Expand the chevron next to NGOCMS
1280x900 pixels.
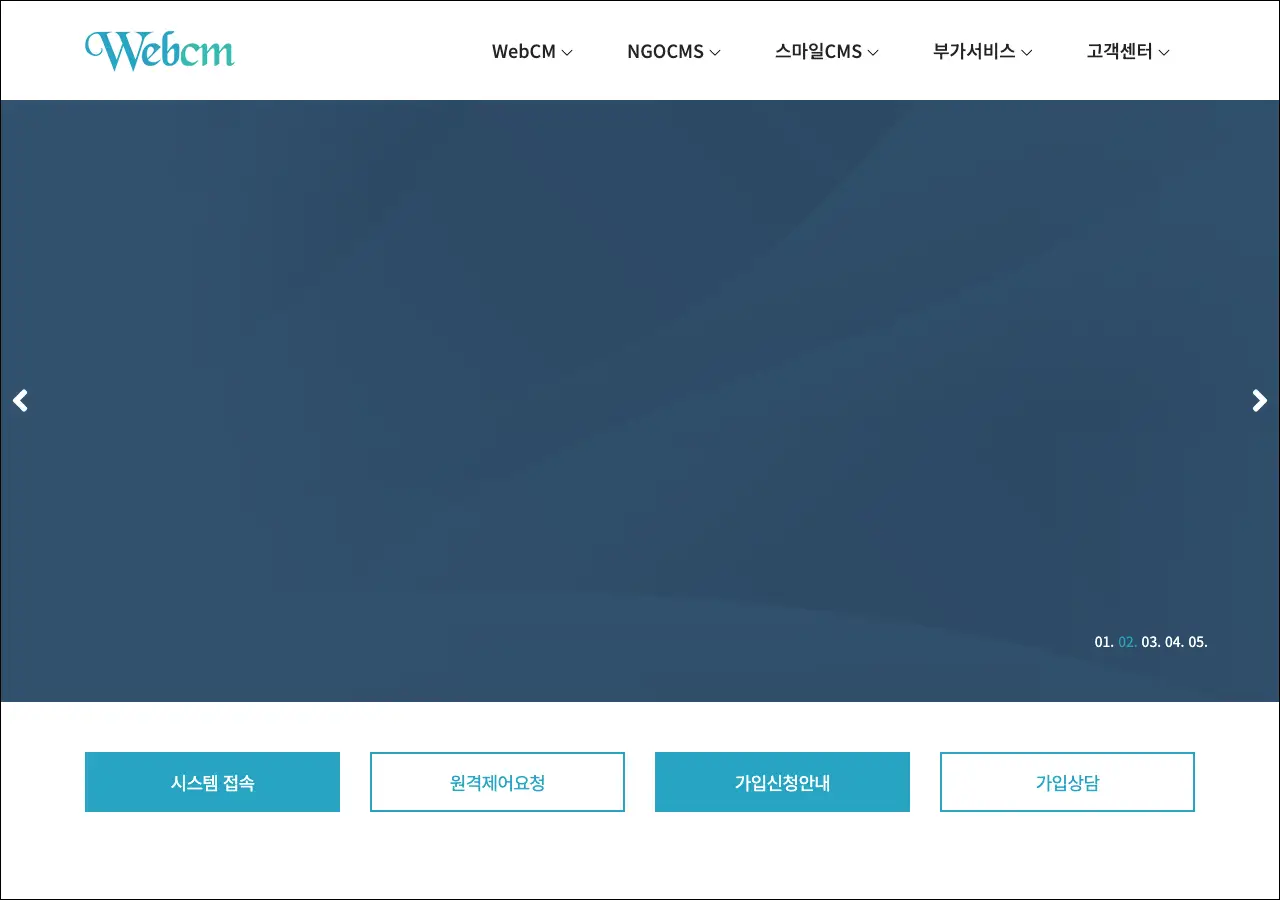pyautogui.click(x=715, y=53)
